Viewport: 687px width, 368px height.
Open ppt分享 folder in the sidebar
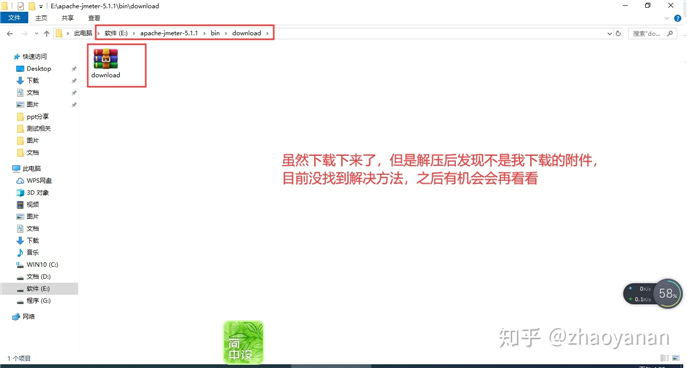tap(37, 117)
